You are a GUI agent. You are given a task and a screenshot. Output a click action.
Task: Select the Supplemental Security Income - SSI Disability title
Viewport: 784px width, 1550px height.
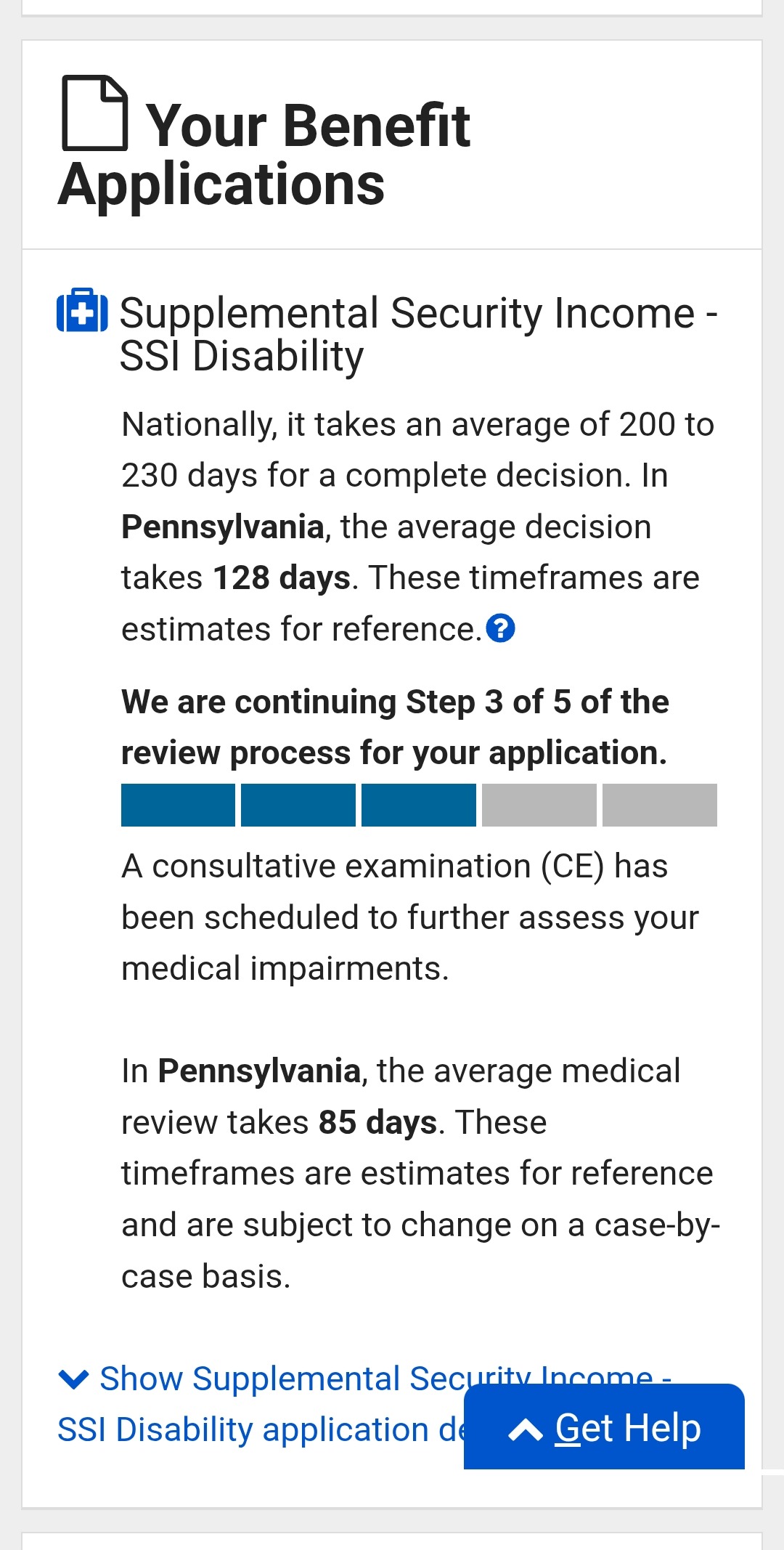[x=417, y=334]
